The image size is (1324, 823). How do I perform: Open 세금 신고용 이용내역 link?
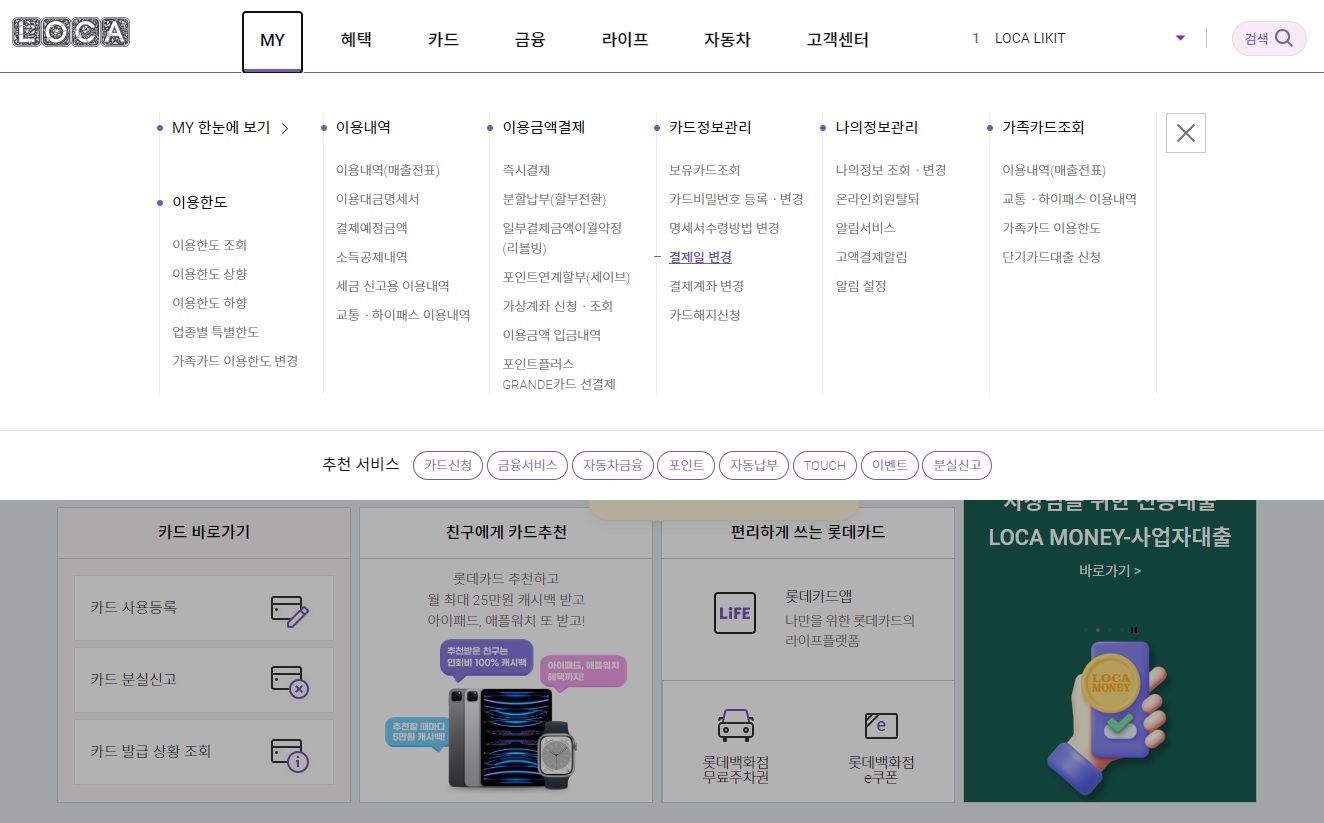[392, 286]
